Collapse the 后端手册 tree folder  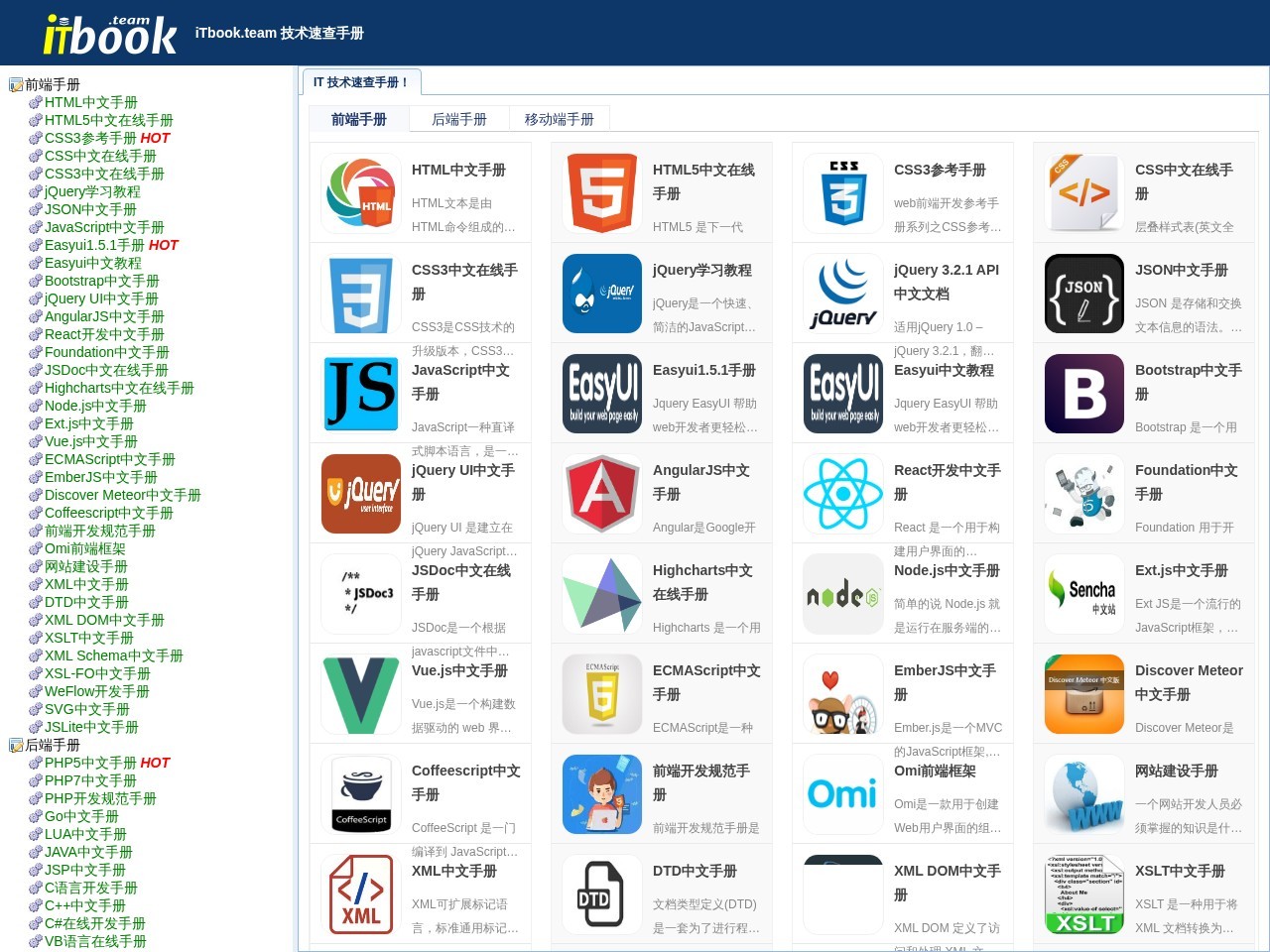pos(16,746)
